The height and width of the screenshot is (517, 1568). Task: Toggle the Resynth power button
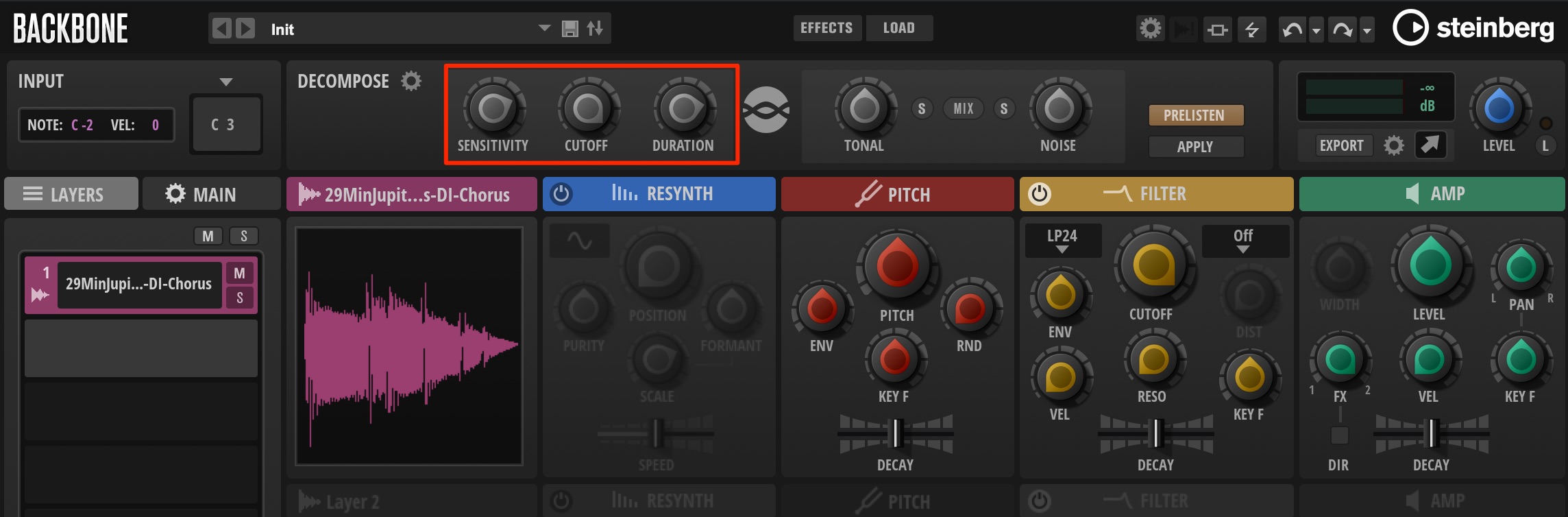[561, 194]
